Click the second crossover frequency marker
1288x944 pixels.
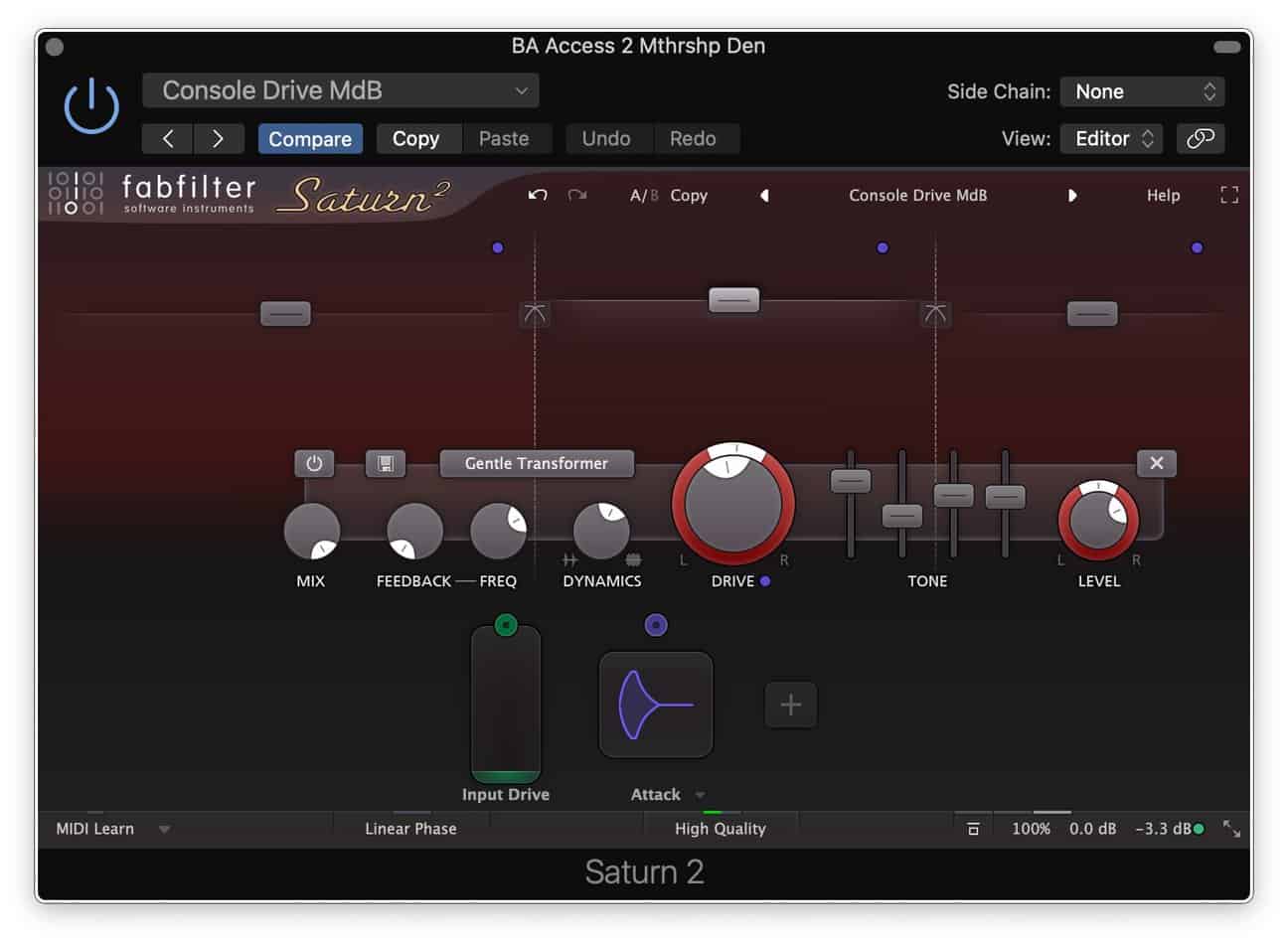click(935, 314)
